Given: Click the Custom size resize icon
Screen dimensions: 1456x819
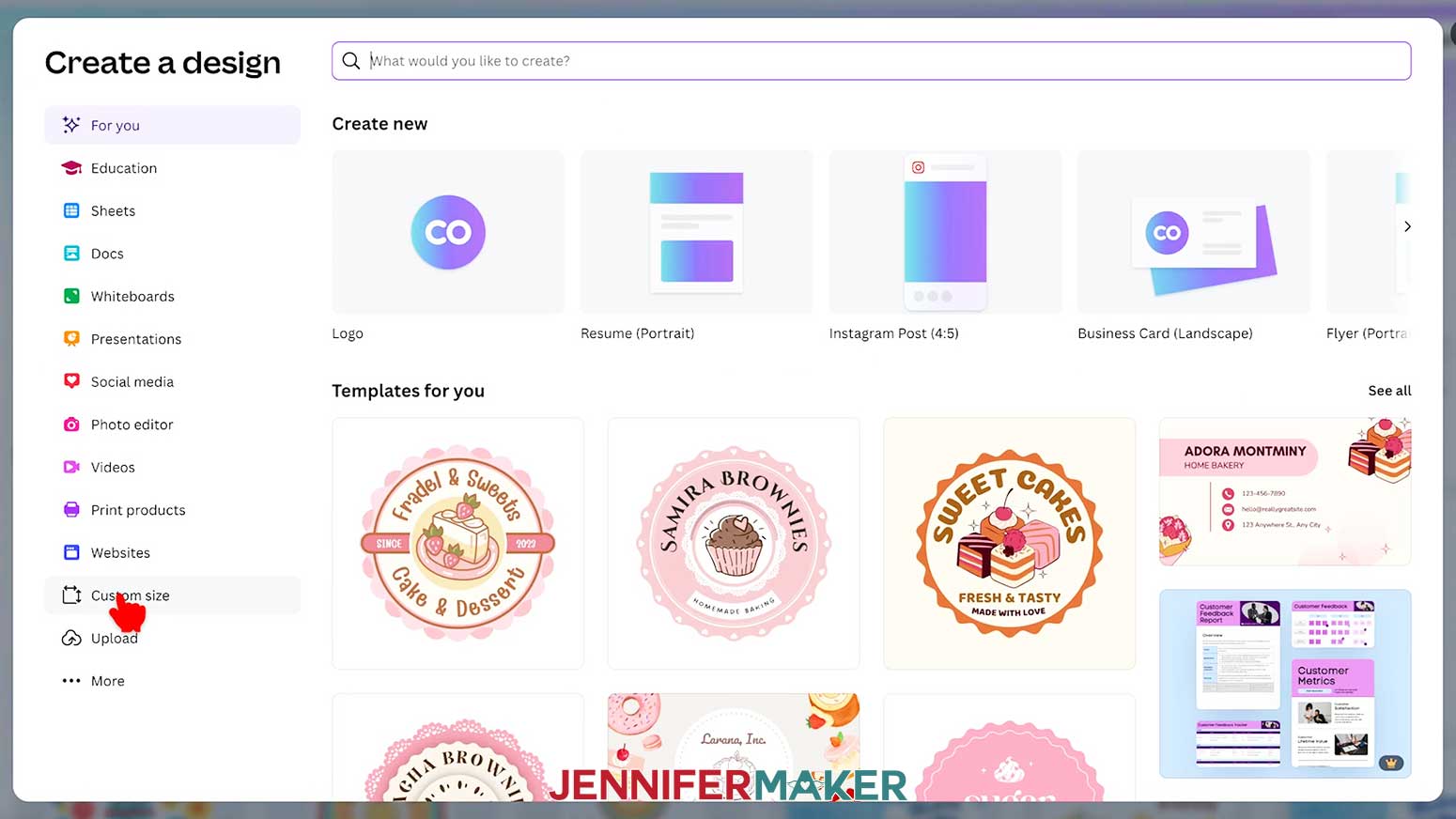Looking at the screenshot, I should click(71, 595).
